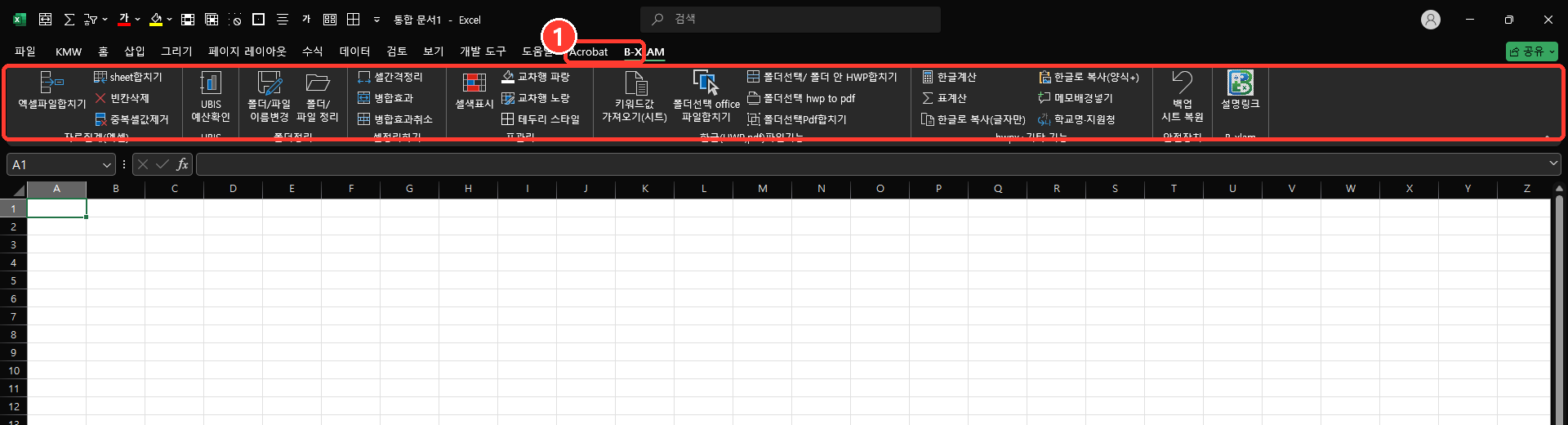The image size is (1568, 425).
Task: Click 병합효과취소 to cancel merge effect
Action: 395,119
